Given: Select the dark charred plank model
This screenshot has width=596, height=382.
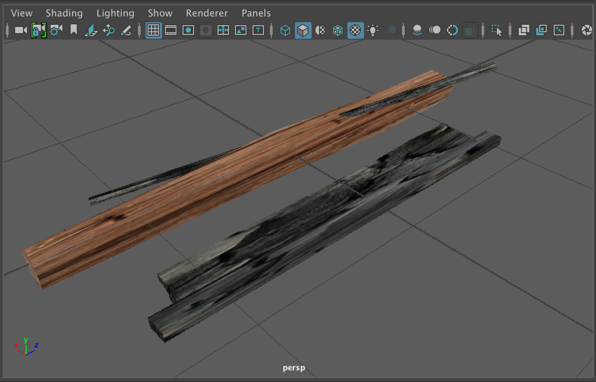Looking at the screenshot, I should [323, 232].
